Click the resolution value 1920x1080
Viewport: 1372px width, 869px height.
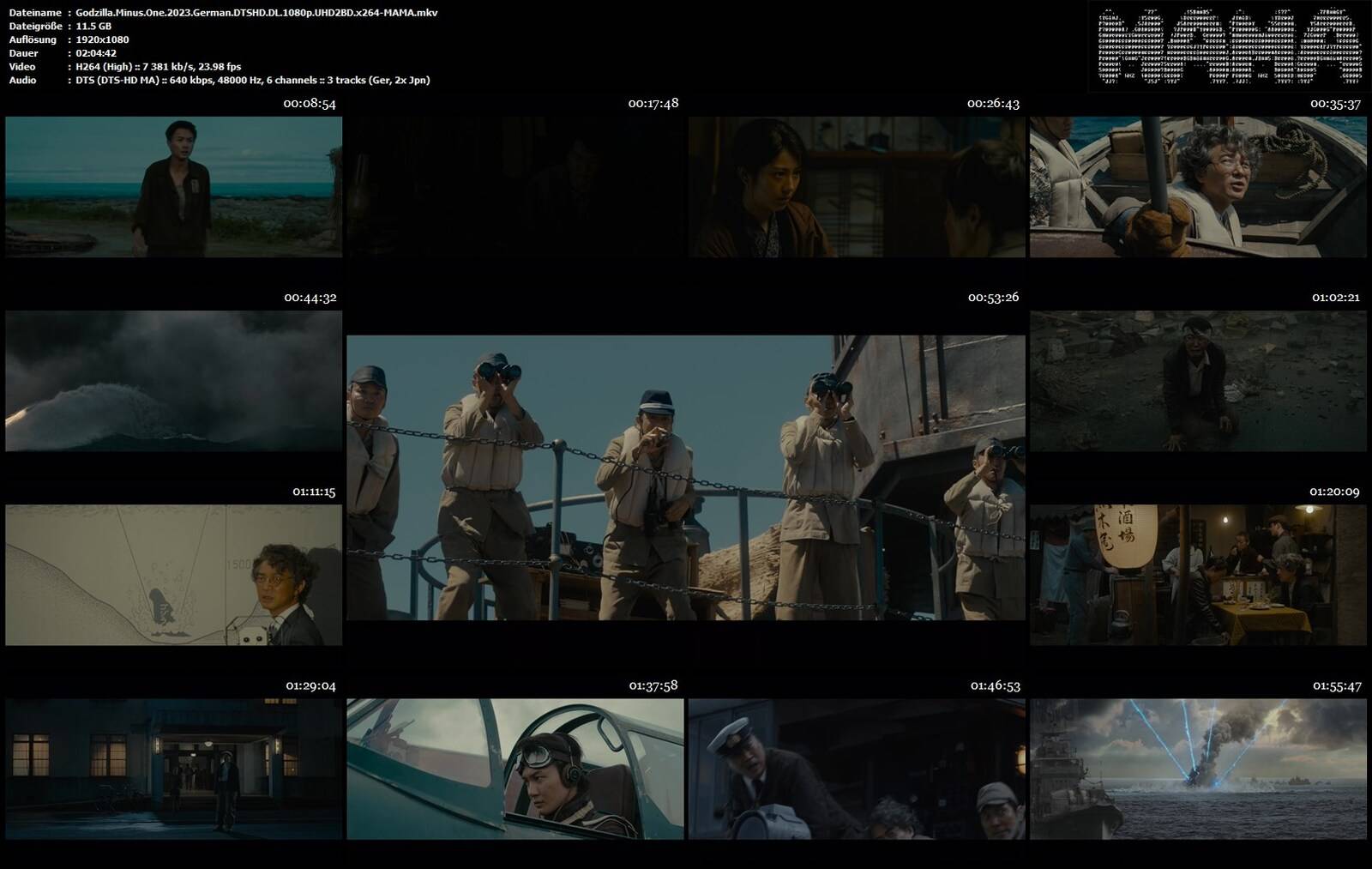point(102,39)
